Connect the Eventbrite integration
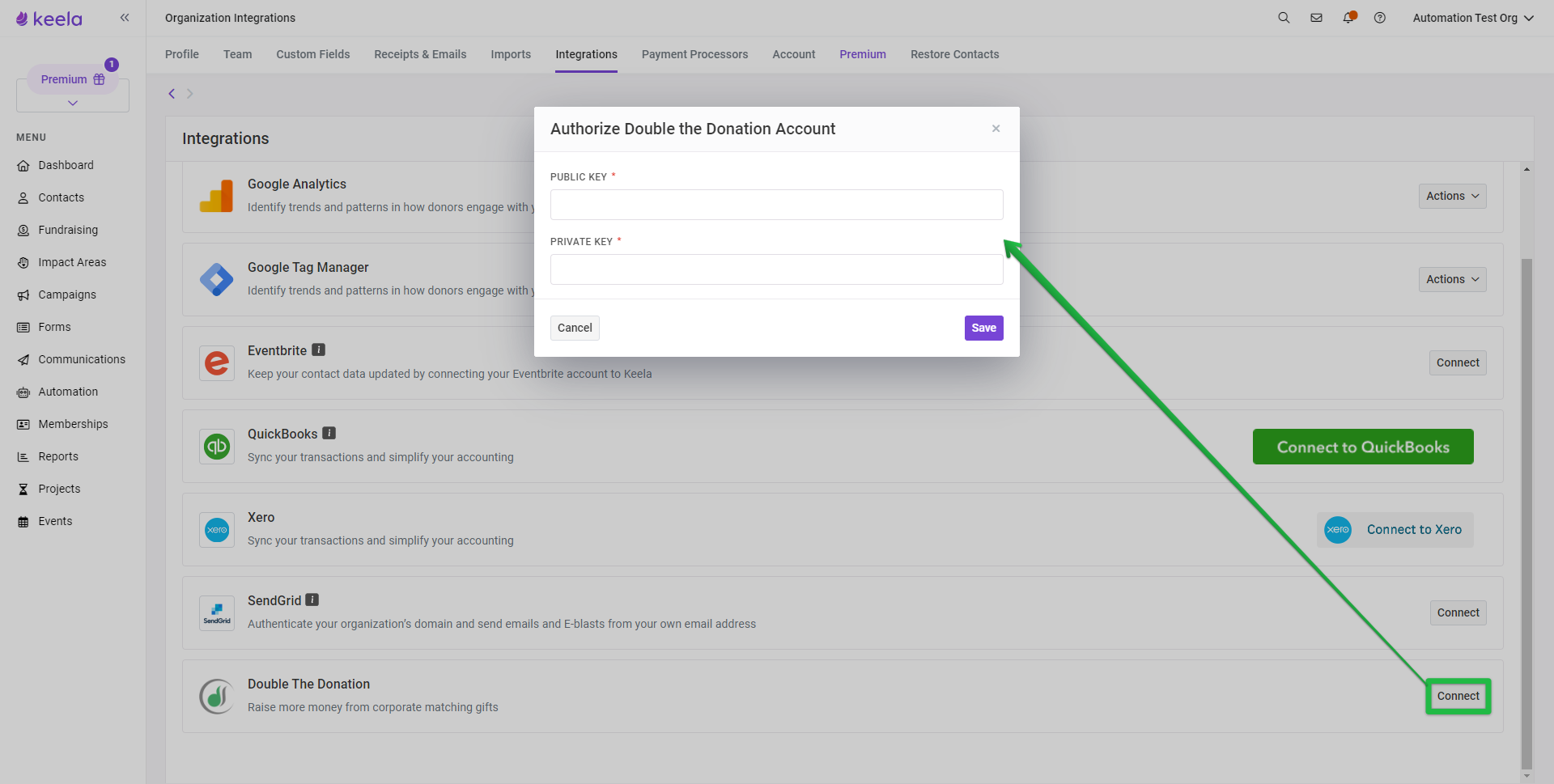 [x=1458, y=362]
